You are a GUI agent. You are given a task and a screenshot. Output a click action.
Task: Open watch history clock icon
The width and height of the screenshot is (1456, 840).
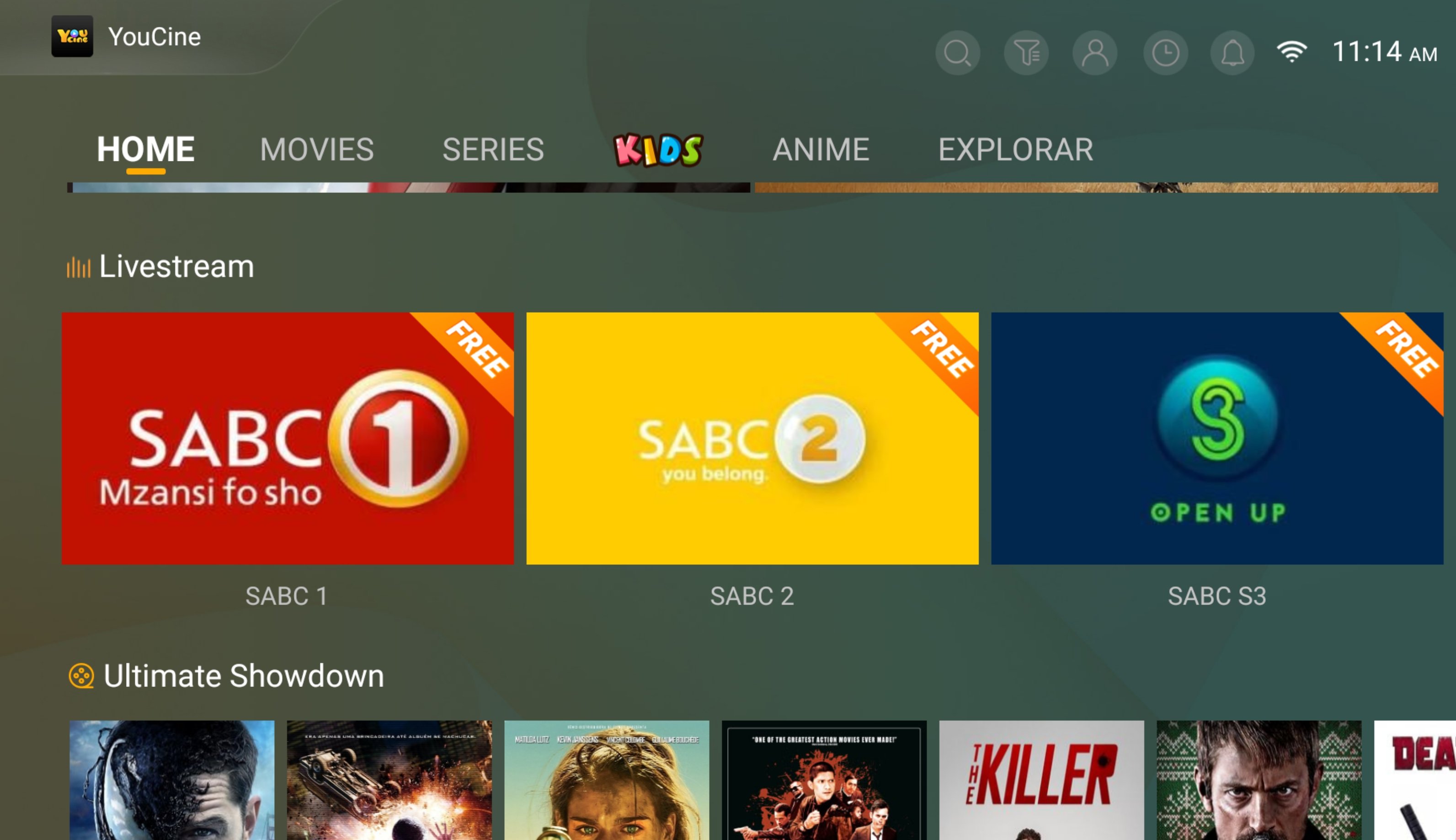[x=1165, y=53]
